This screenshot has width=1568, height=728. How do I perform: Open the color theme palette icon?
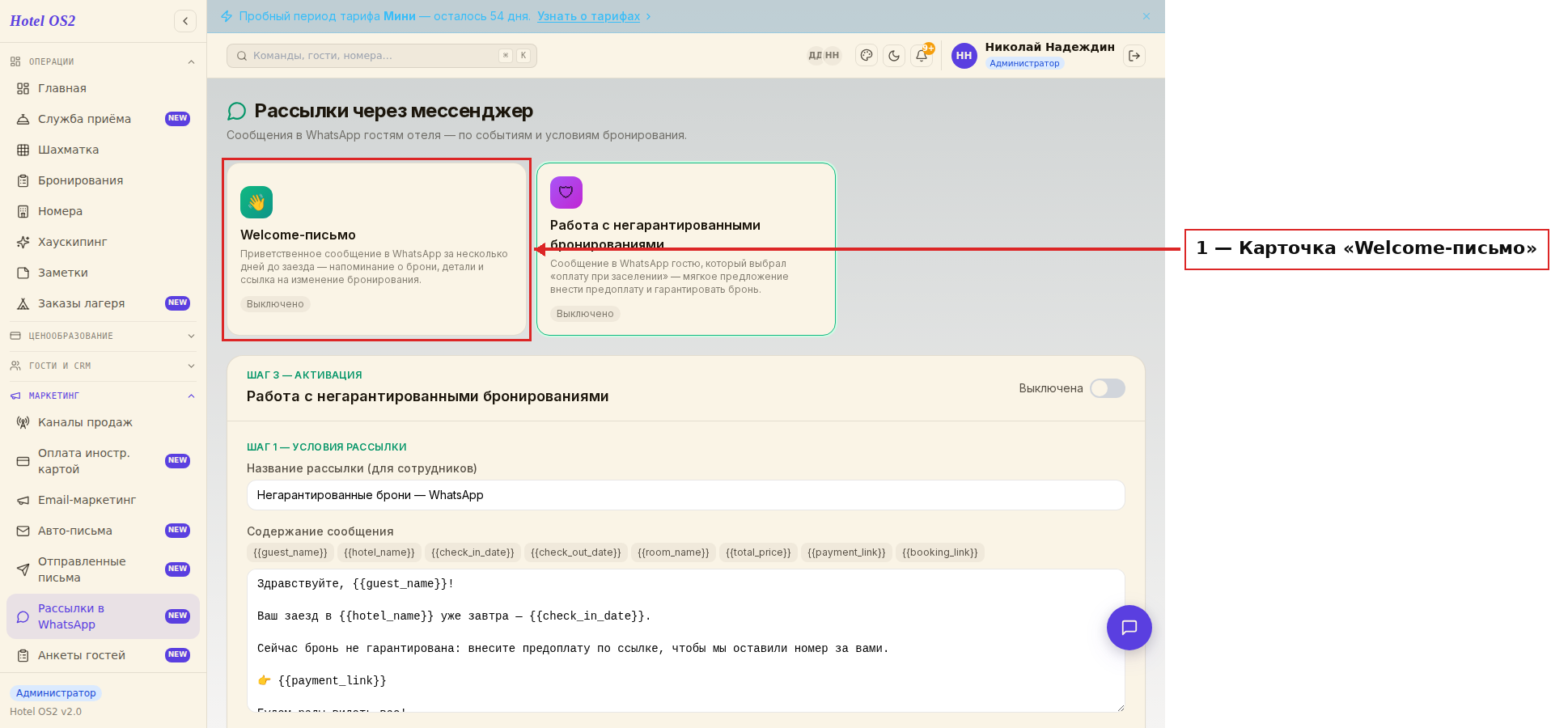[x=867, y=56]
